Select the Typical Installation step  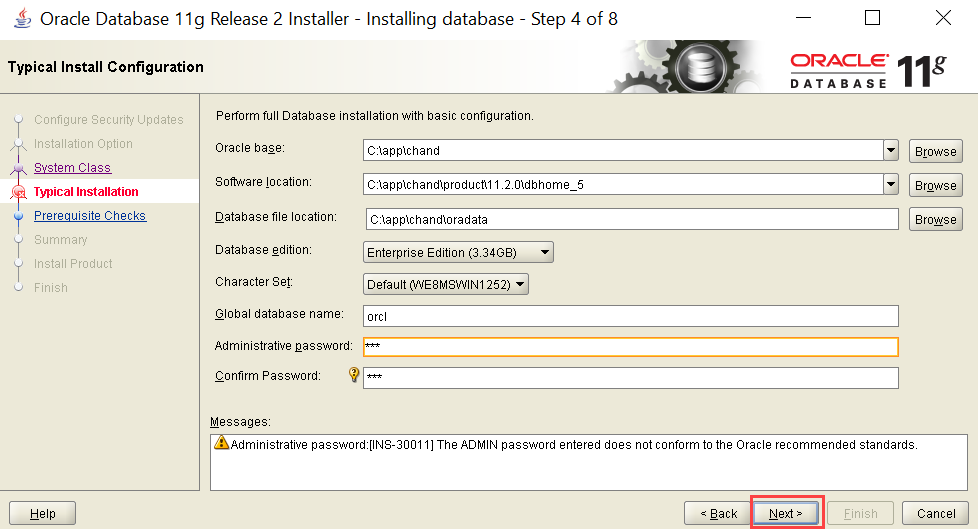pos(86,192)
